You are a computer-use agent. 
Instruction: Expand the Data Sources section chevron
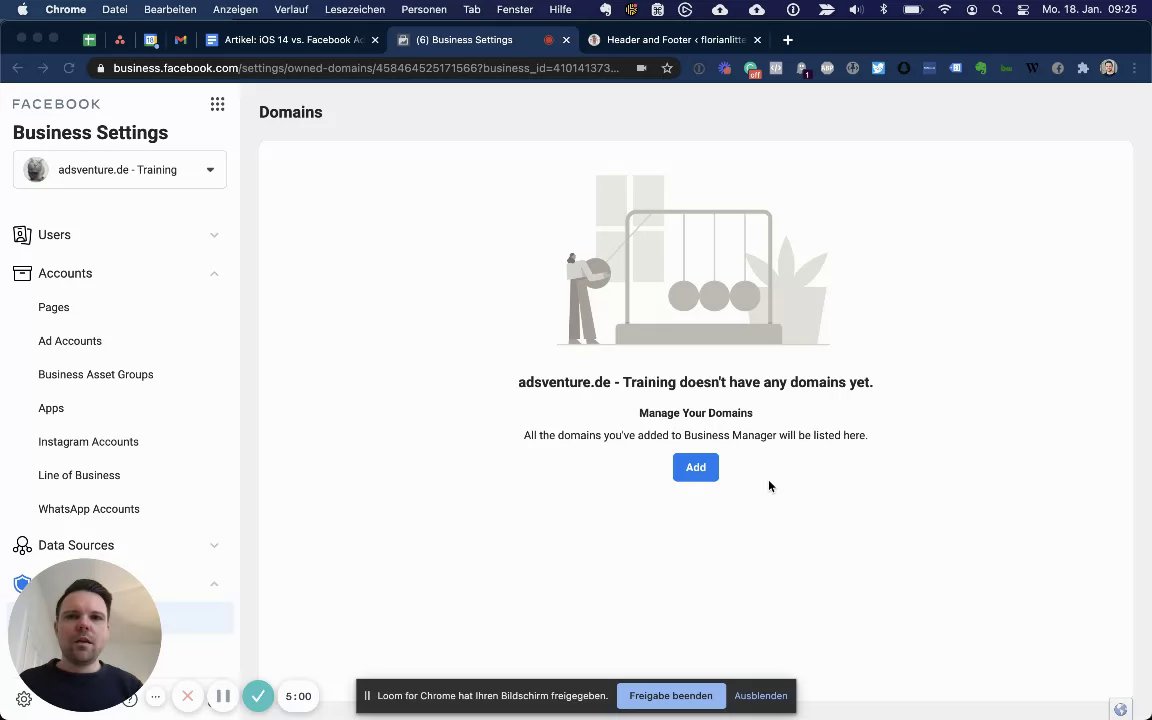click(214, 545)
